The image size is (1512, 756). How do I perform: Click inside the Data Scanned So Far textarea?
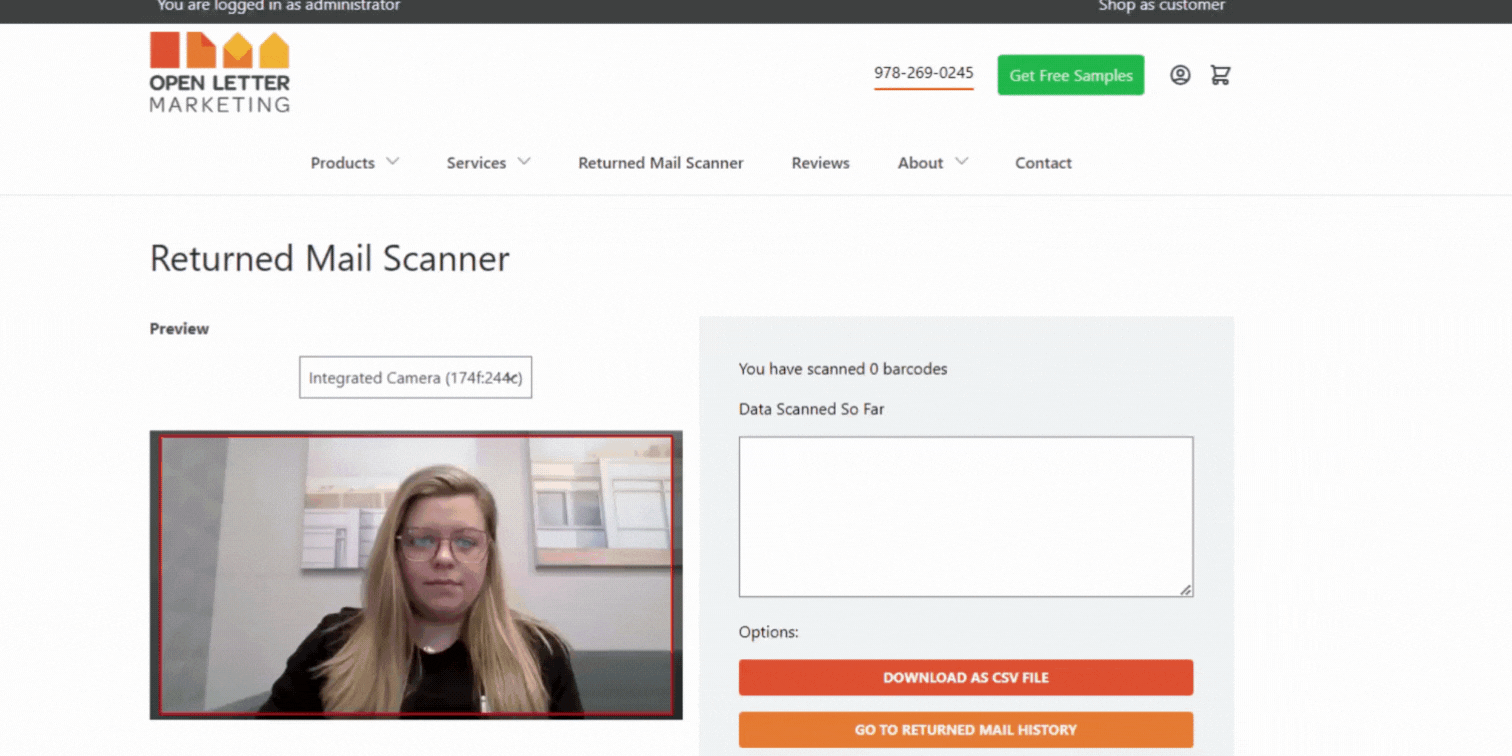point(966,517)
